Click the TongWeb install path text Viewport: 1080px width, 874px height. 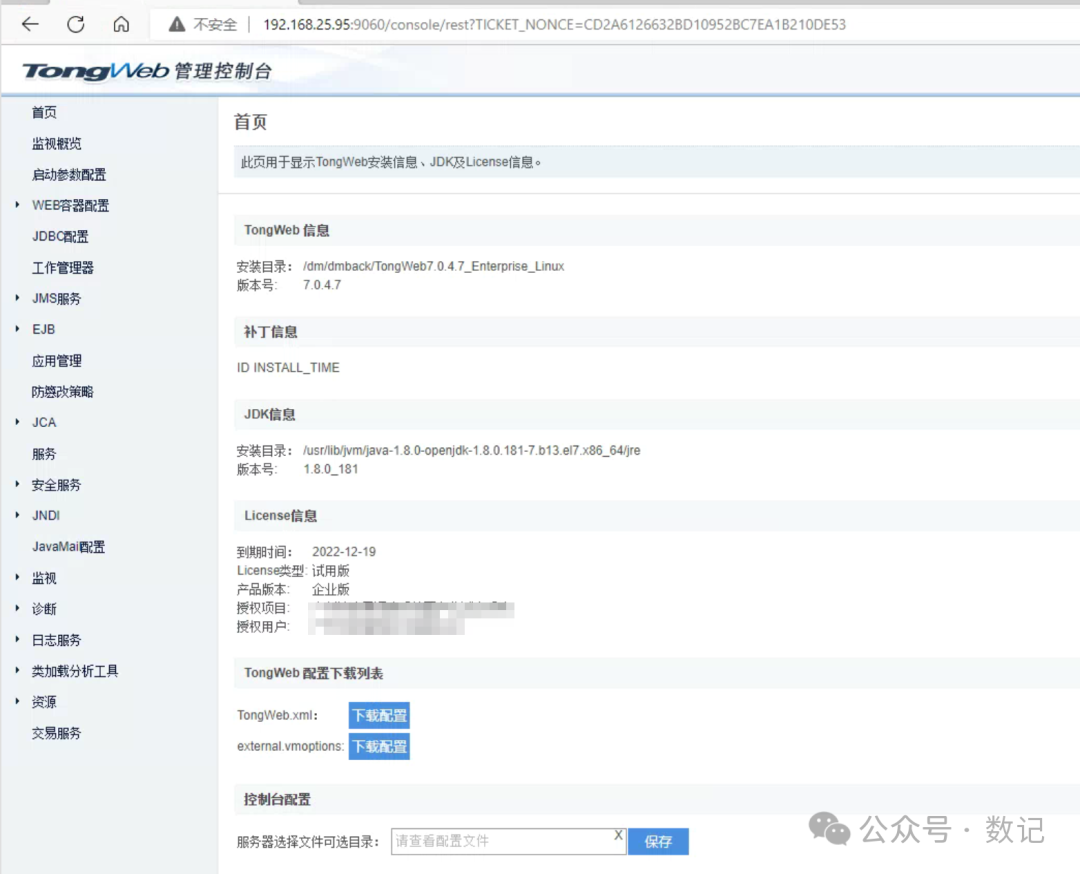(x=433, y=267)
